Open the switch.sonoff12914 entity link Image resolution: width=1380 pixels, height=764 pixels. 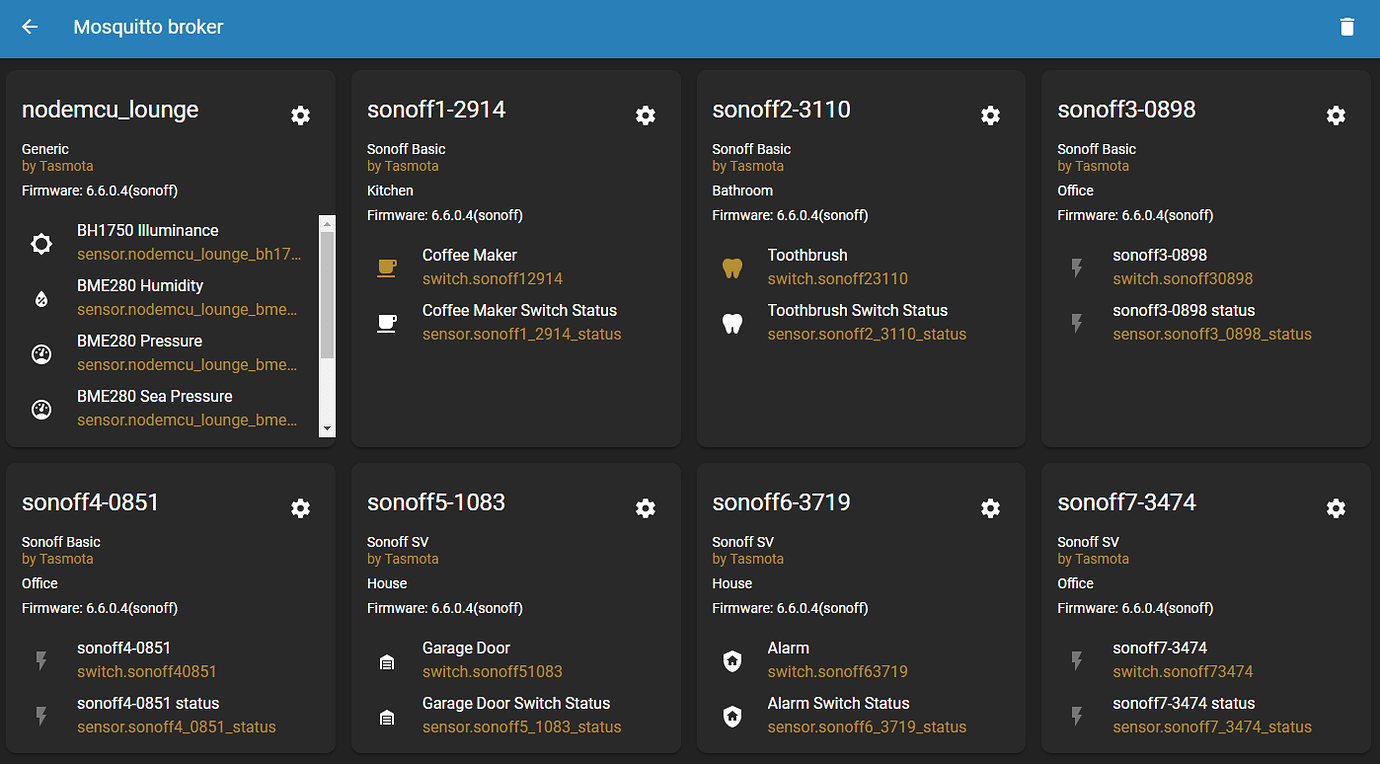click(492, 278)
